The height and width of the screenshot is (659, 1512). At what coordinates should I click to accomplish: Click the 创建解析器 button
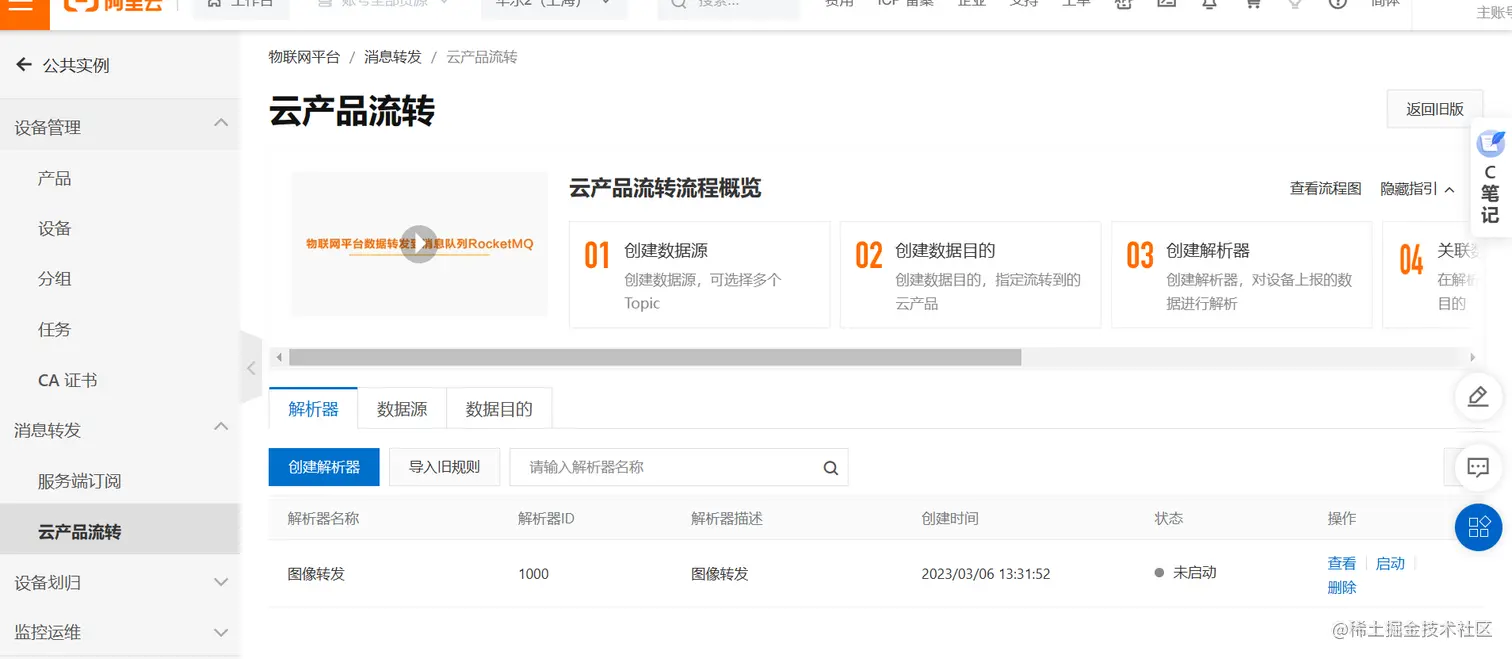pyautogui.click(x=324, y=467)
